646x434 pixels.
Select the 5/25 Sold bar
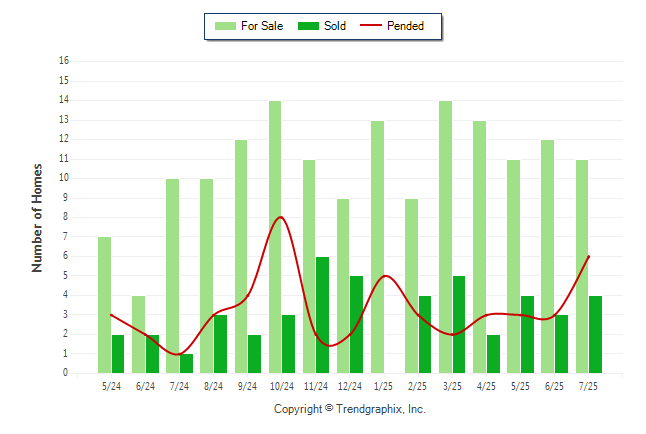[x=528, y=334]
